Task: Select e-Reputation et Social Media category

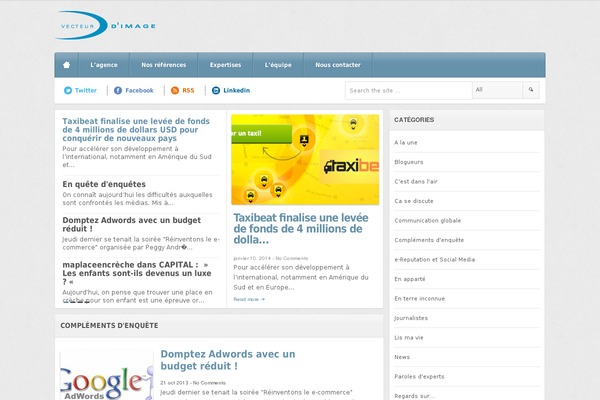Action: tap(435, 260)
